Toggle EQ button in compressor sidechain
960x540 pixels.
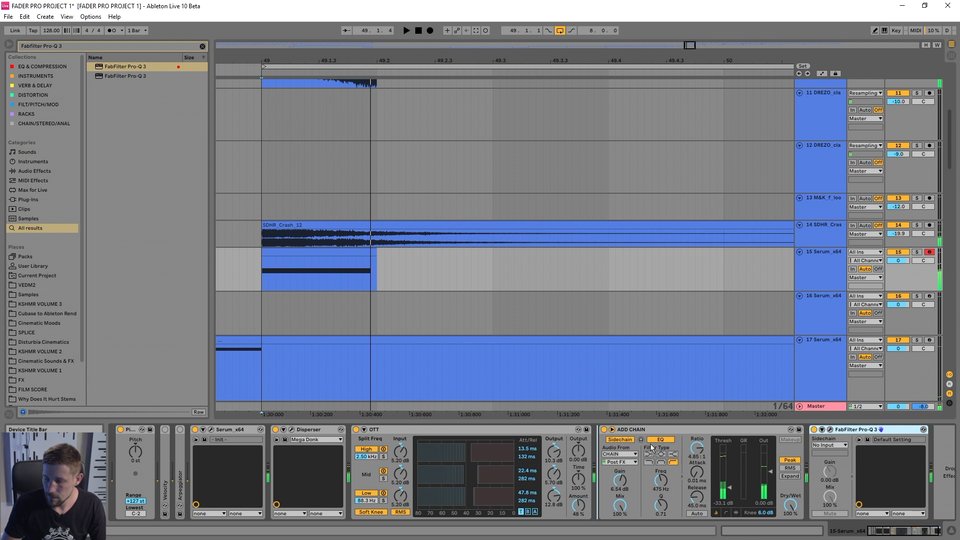click(660, 440)
